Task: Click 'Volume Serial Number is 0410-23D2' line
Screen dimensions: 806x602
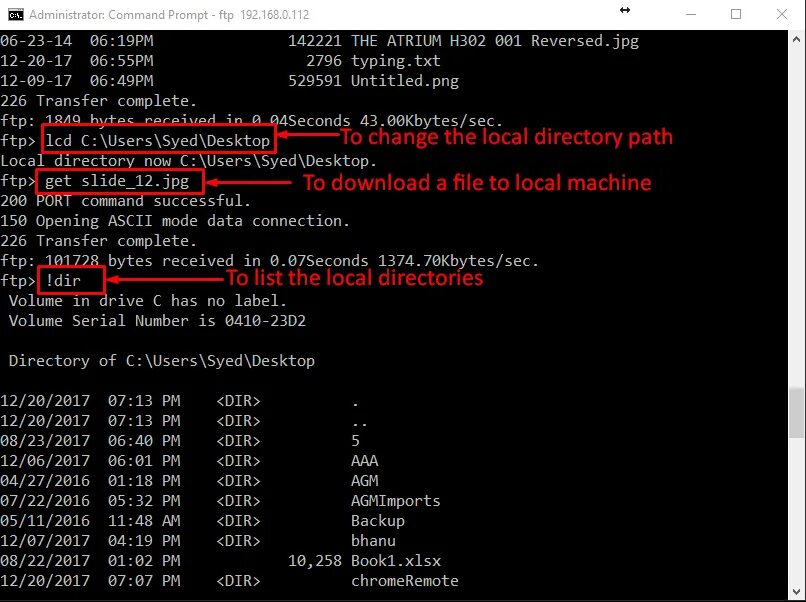Action: [157, 321]
